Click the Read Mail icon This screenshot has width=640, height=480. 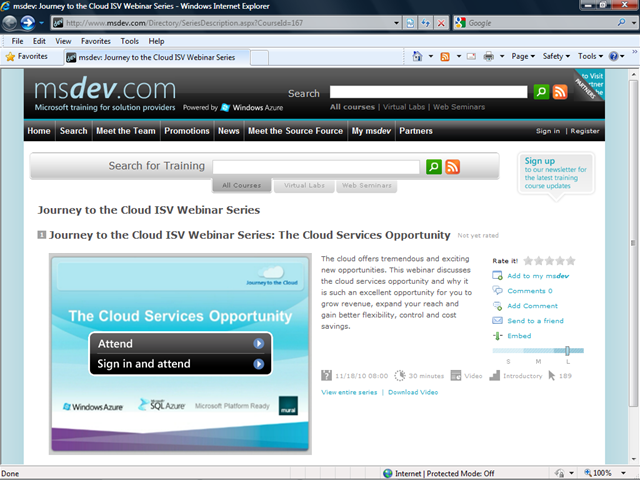click(471, 56)
